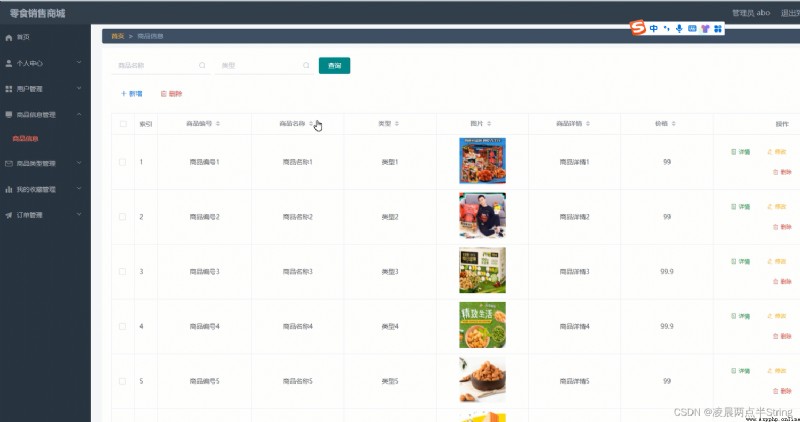Expand the 我的收藏管理 sidebar menu

[44, 189]
